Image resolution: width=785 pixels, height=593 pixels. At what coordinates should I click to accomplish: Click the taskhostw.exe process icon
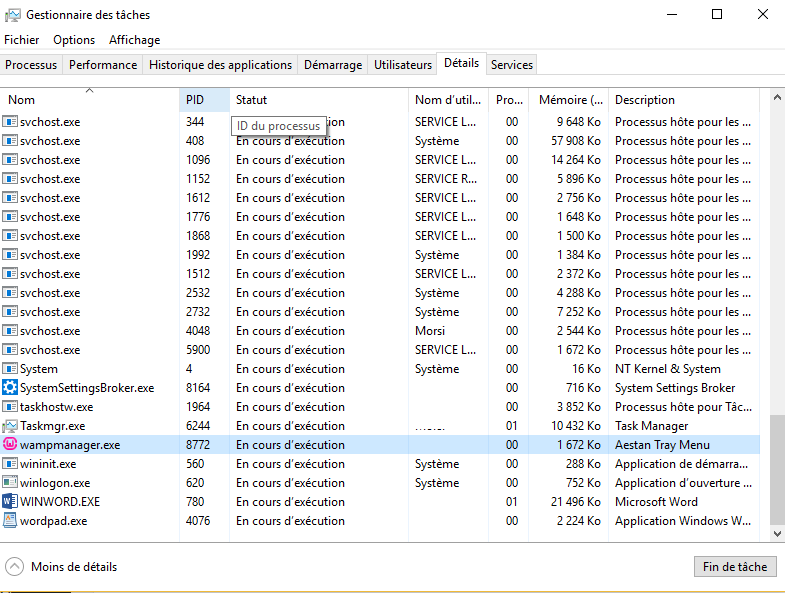pyautogui.click(x=10, y=407)
